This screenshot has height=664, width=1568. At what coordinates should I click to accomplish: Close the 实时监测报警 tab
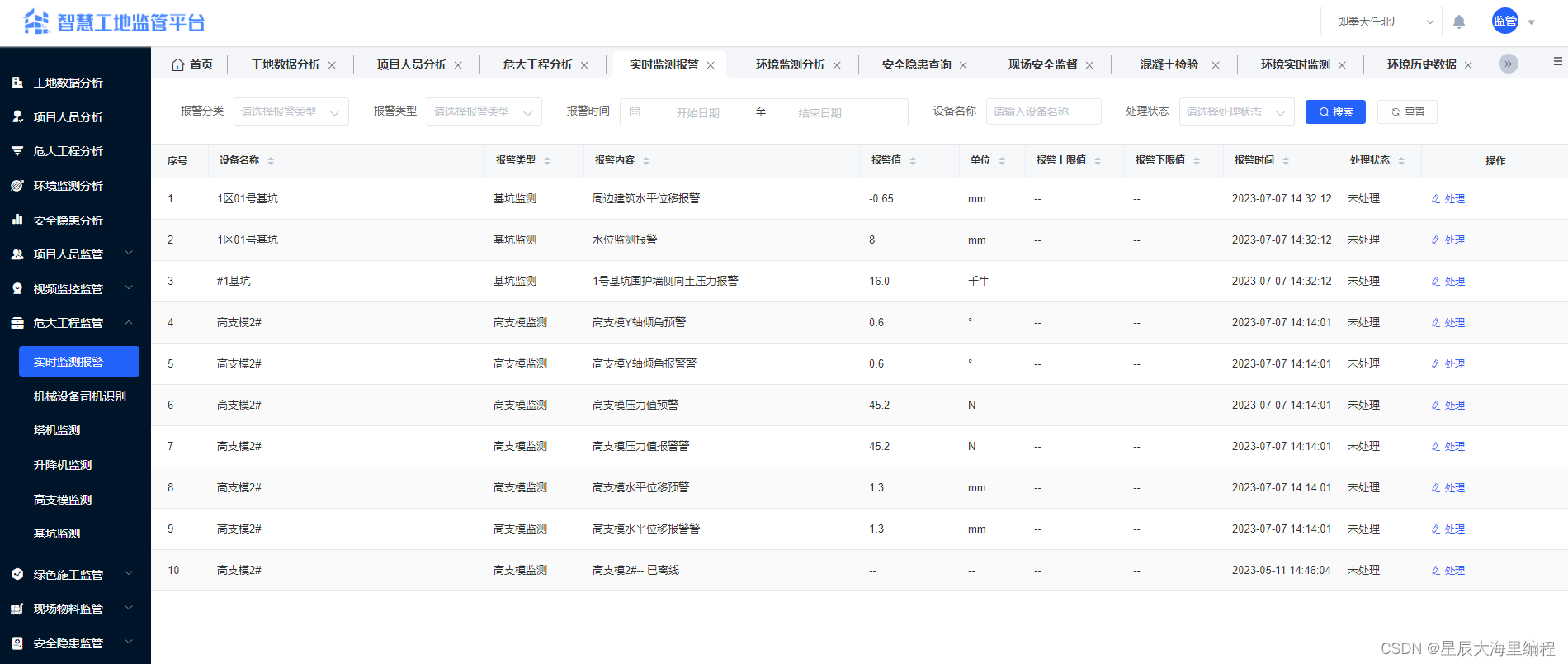click(x=711, y=65)
